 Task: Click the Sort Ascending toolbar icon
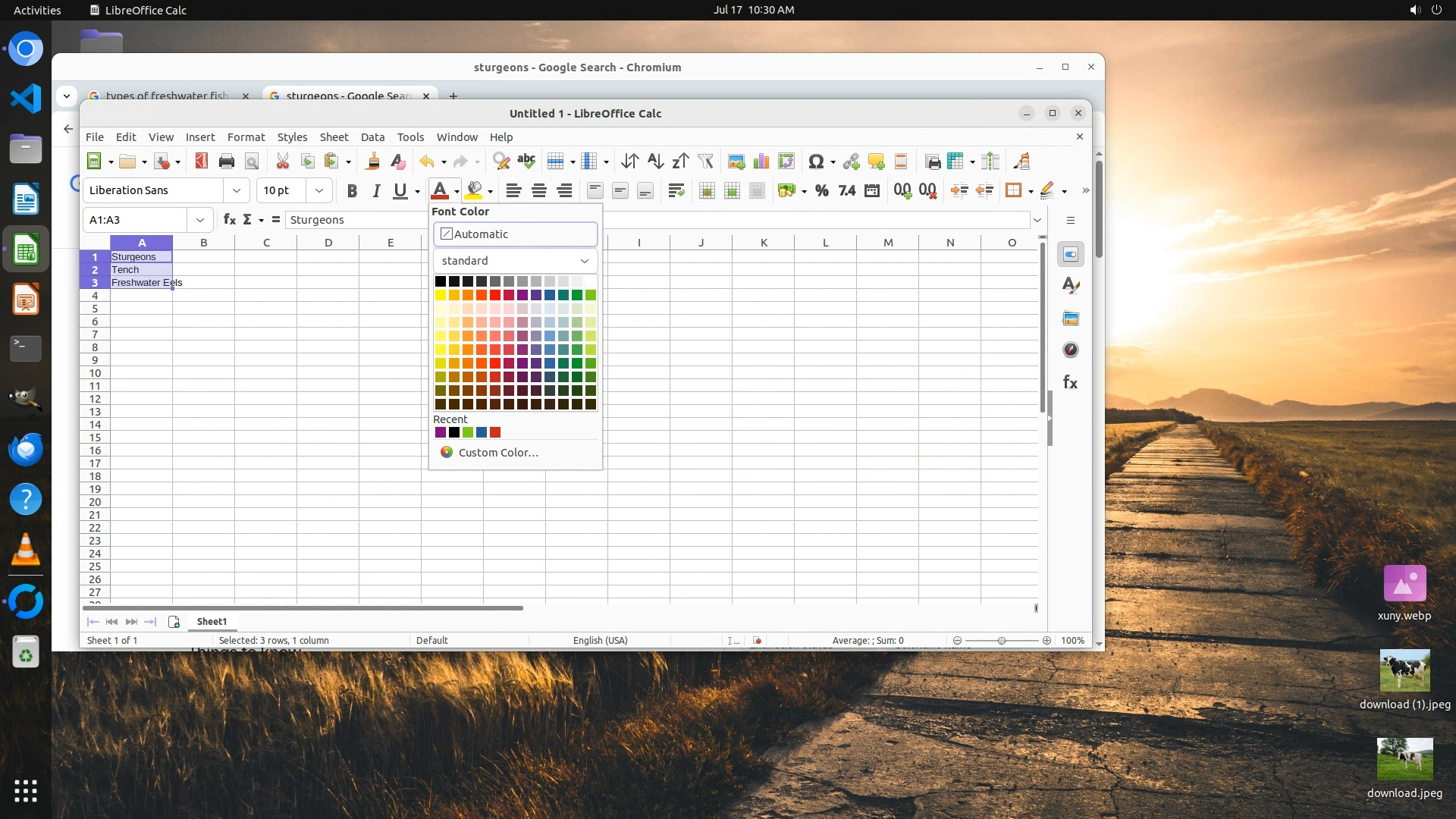point(655,161)
